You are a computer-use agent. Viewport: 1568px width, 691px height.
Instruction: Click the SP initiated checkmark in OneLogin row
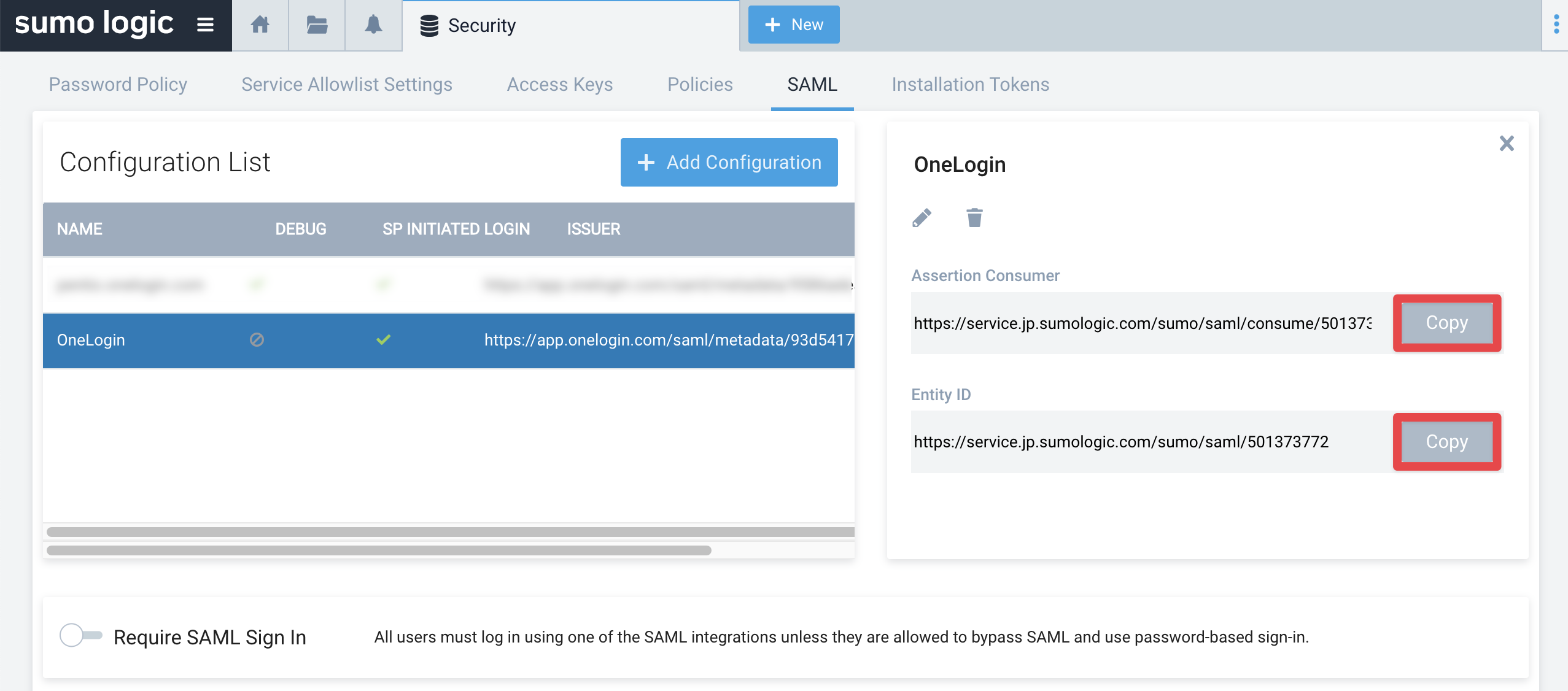[384, 339]
